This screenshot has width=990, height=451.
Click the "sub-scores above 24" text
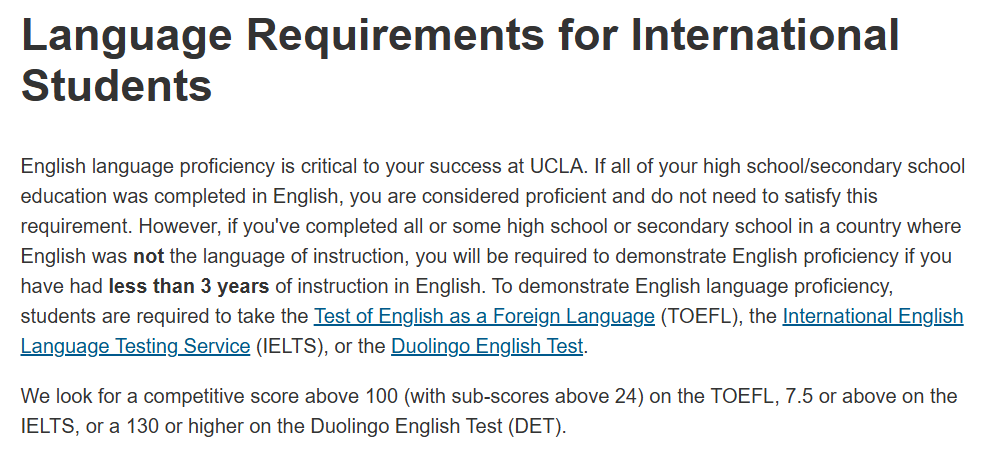click(549, 397)
